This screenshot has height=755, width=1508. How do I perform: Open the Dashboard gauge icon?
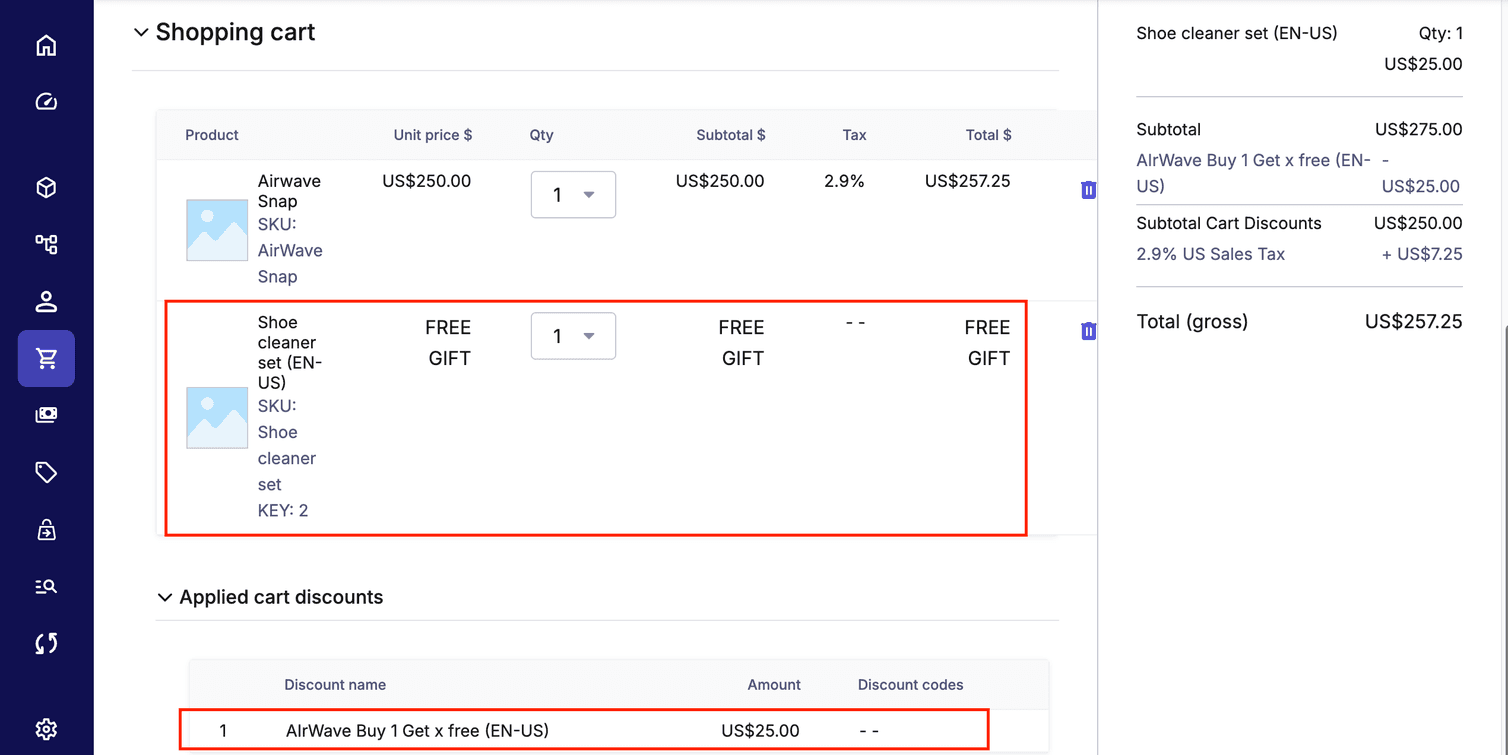click(x=46, y=102)
